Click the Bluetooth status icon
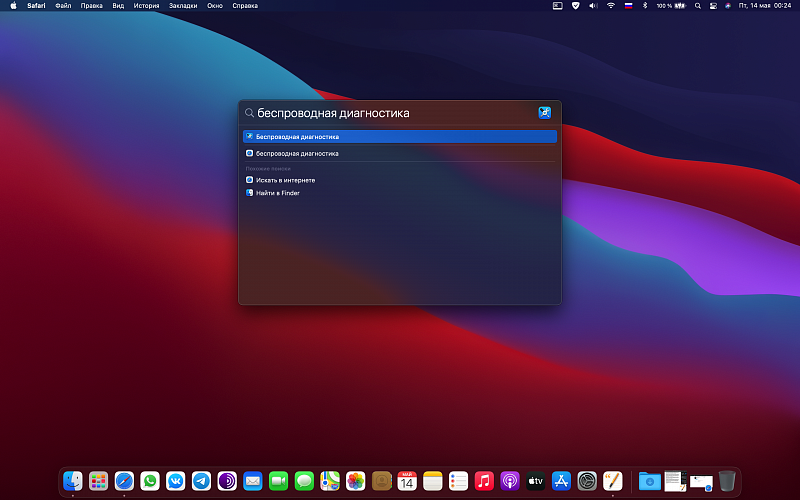 point(645,6)
